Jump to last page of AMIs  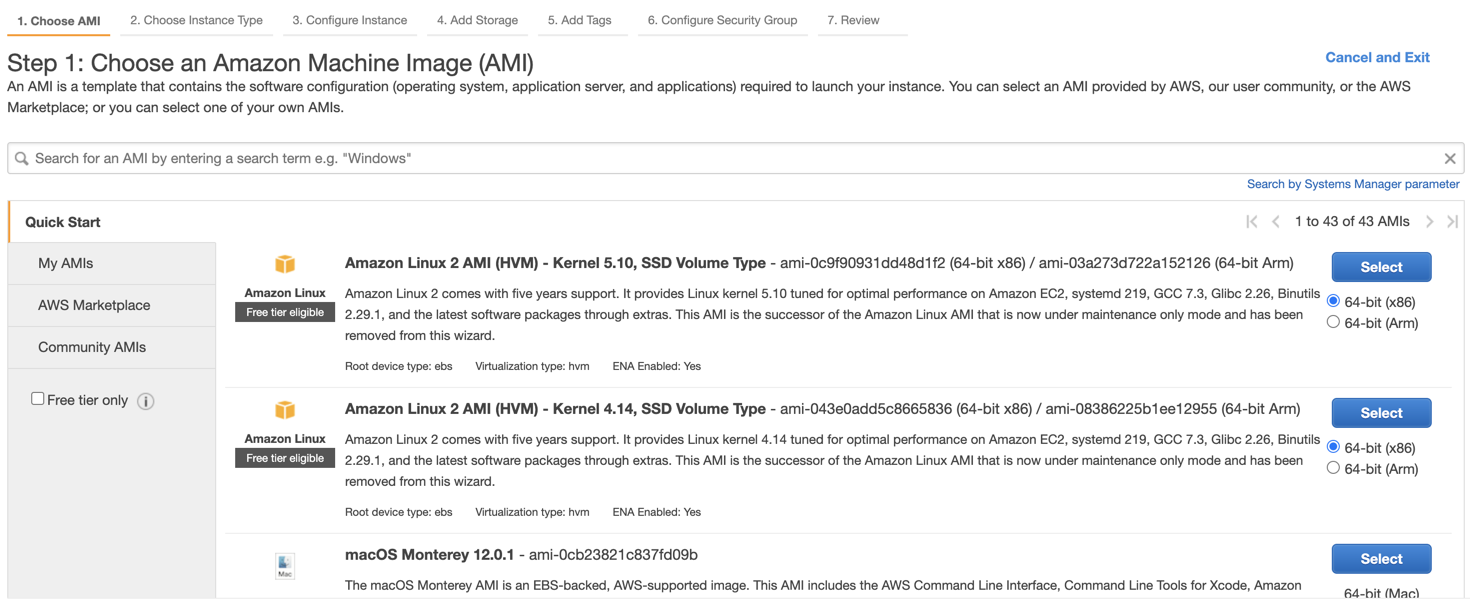1453,222
